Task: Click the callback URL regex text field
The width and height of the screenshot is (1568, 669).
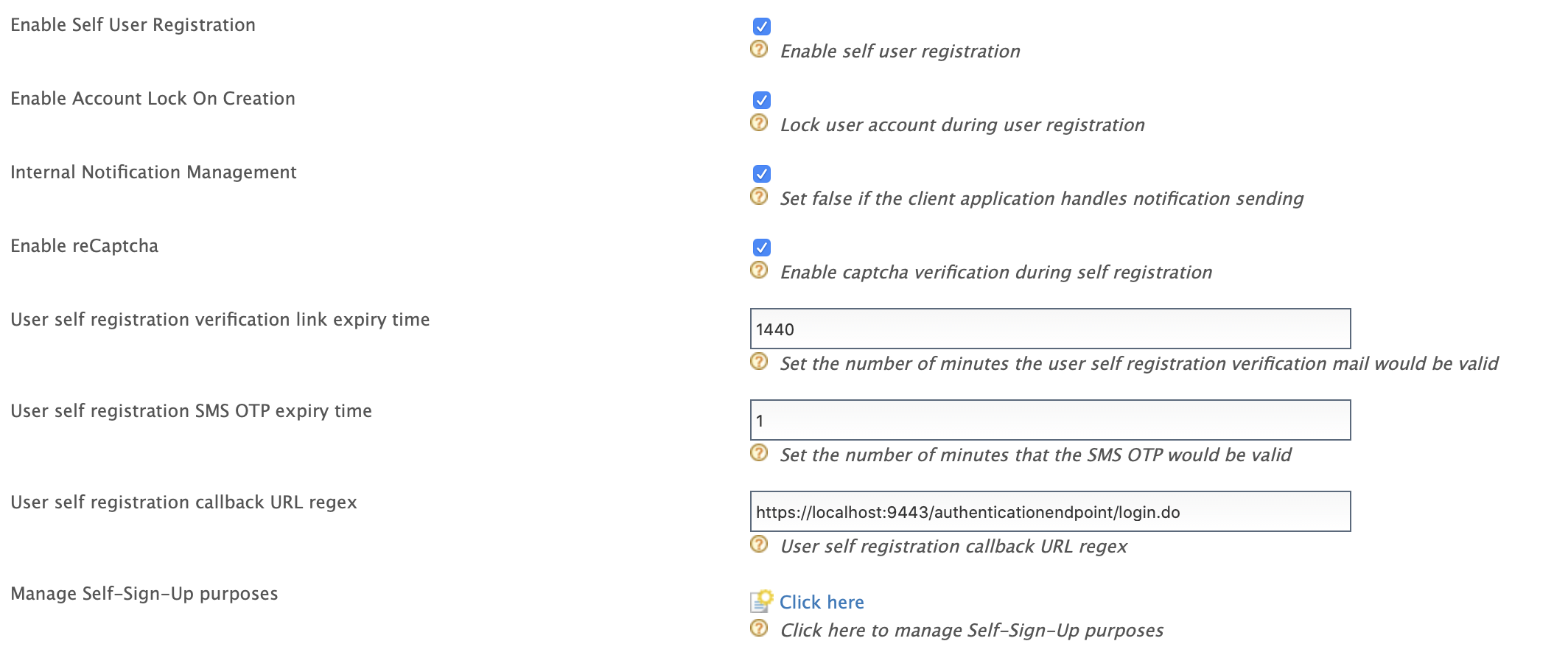Action: 1049,512
